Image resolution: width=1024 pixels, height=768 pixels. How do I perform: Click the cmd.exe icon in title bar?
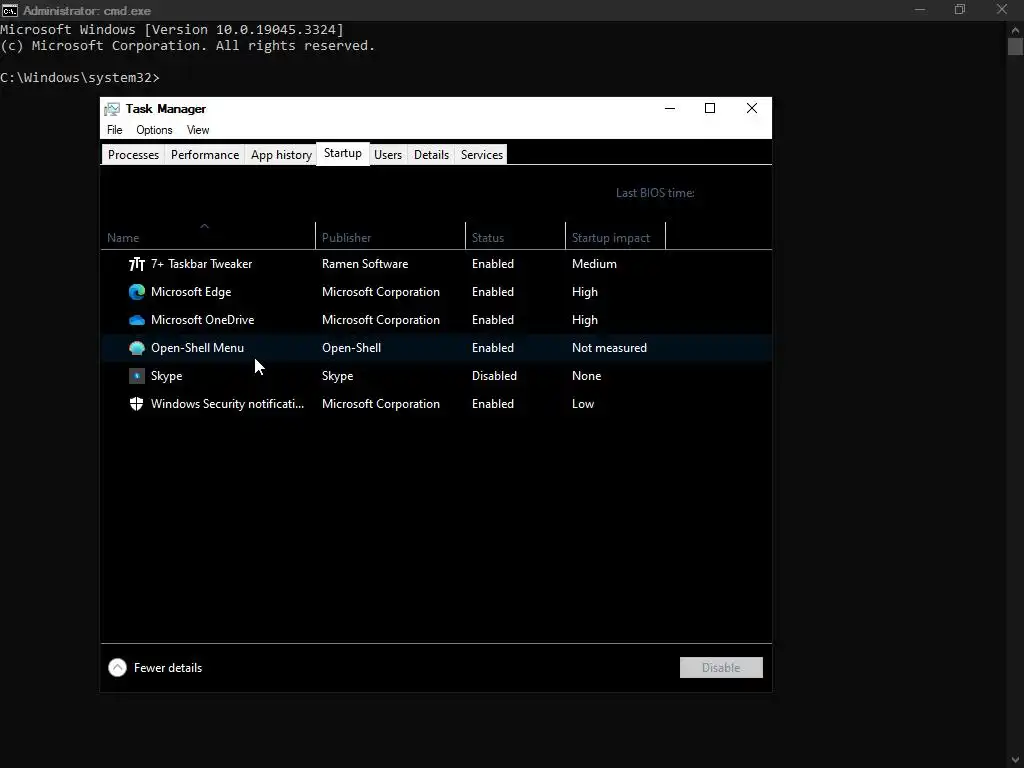tap(10, 10)
